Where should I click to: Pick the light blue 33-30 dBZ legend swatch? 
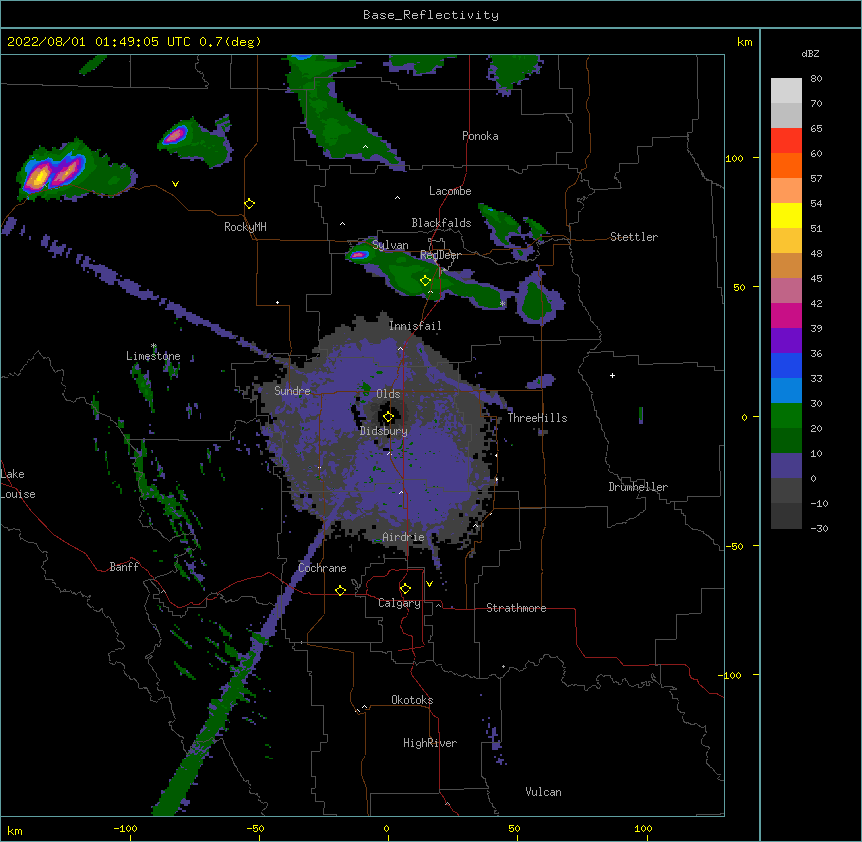[786, 391]
